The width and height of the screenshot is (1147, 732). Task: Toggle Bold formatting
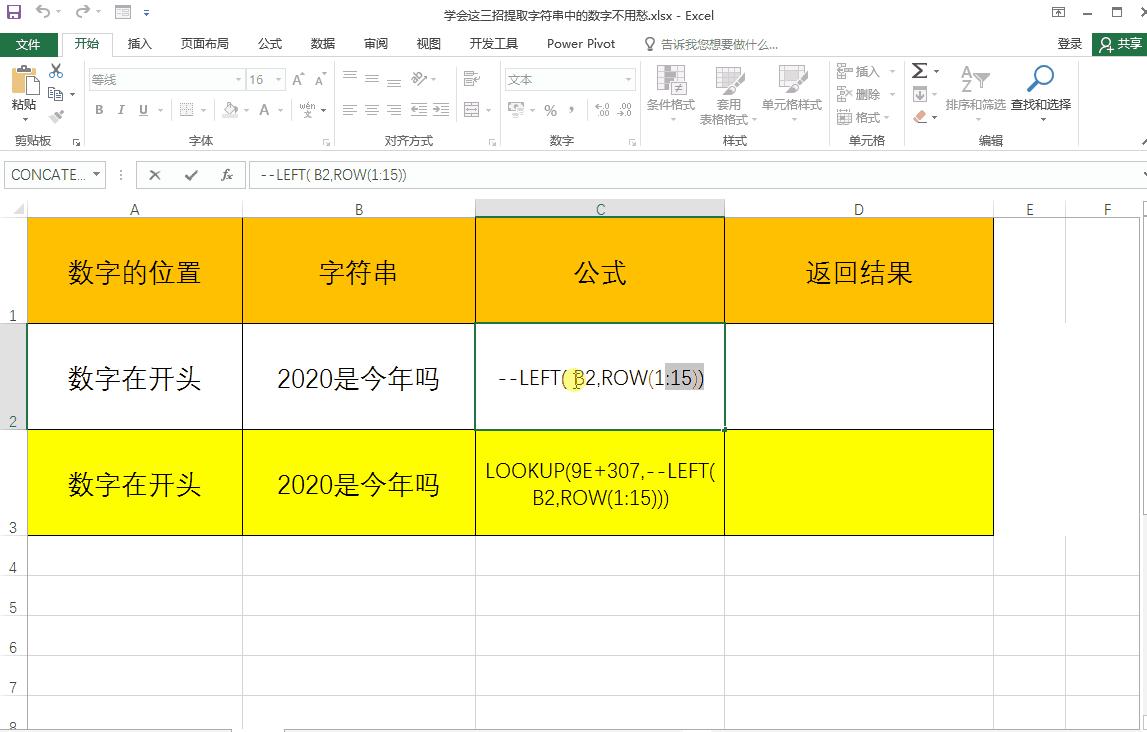pyautogui.click(x=98, y=110)
